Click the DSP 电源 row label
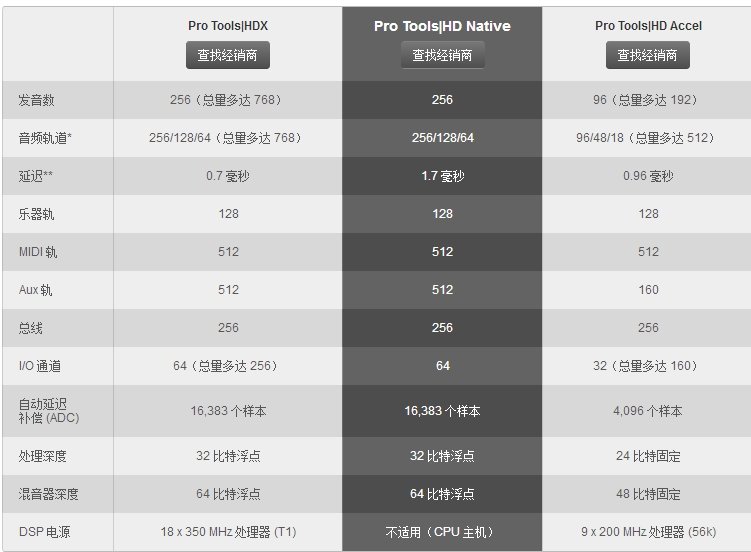The height and width of the screenshot is (552, 751). (45, 532)
